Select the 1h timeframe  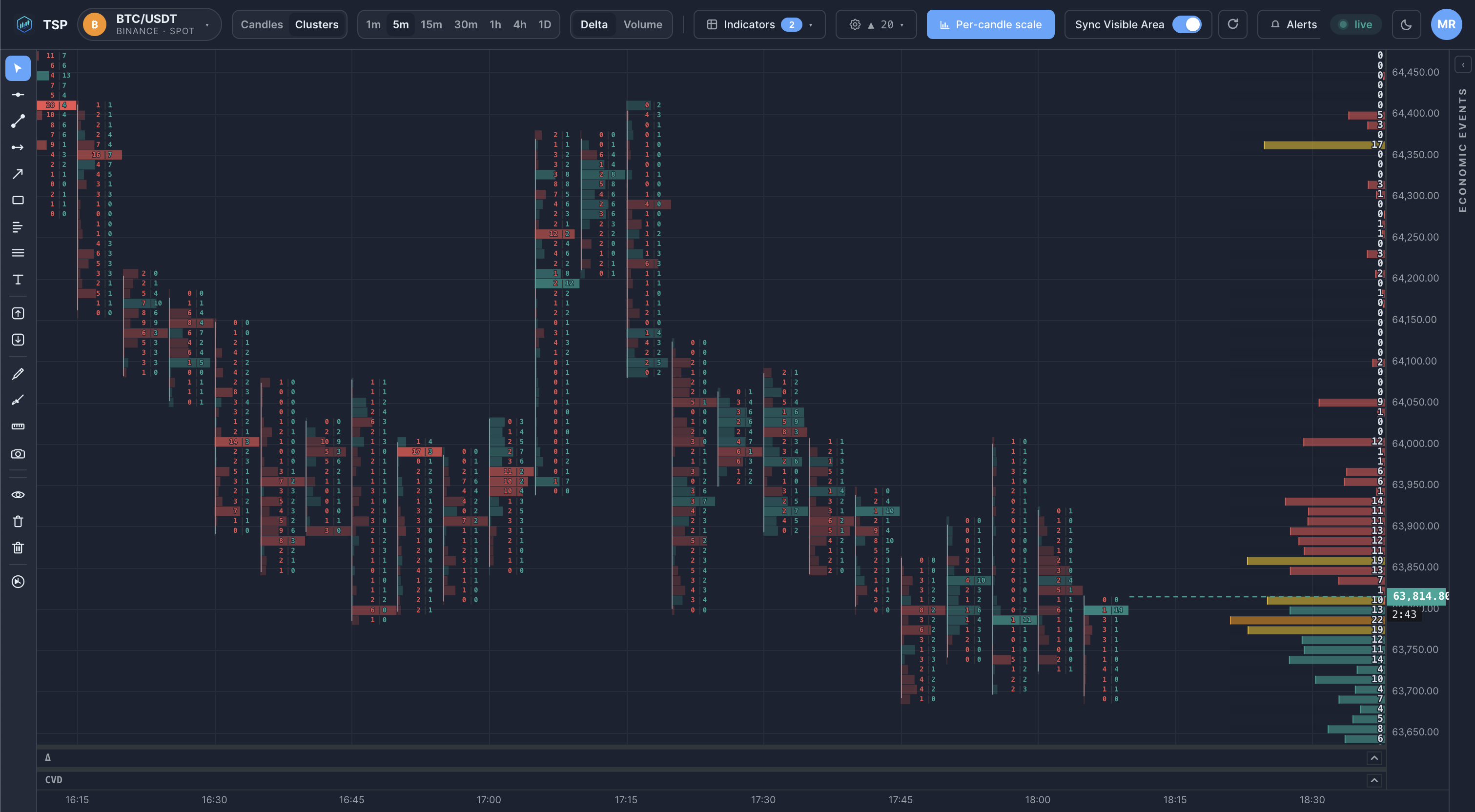pos(495,24)
